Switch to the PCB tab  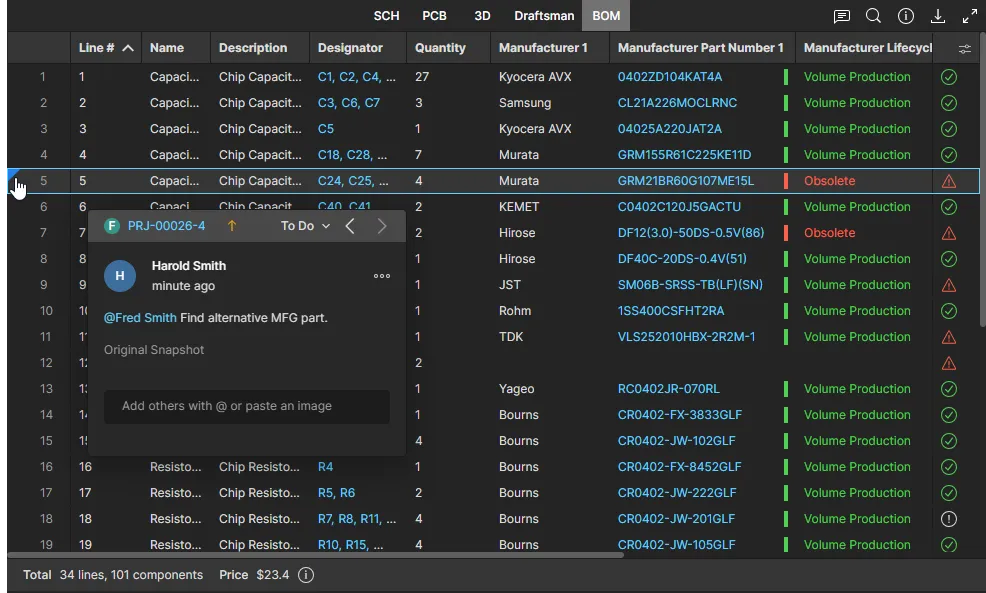pyautogui.click(x=434, y=16)
